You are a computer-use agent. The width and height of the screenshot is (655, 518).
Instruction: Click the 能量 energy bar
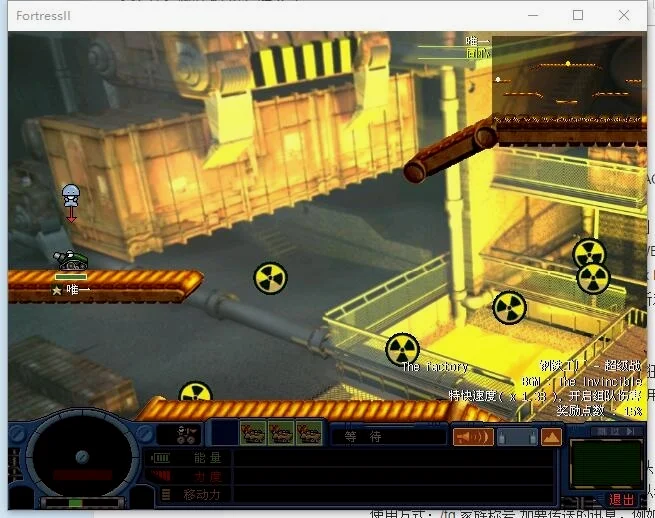(394, 458)
